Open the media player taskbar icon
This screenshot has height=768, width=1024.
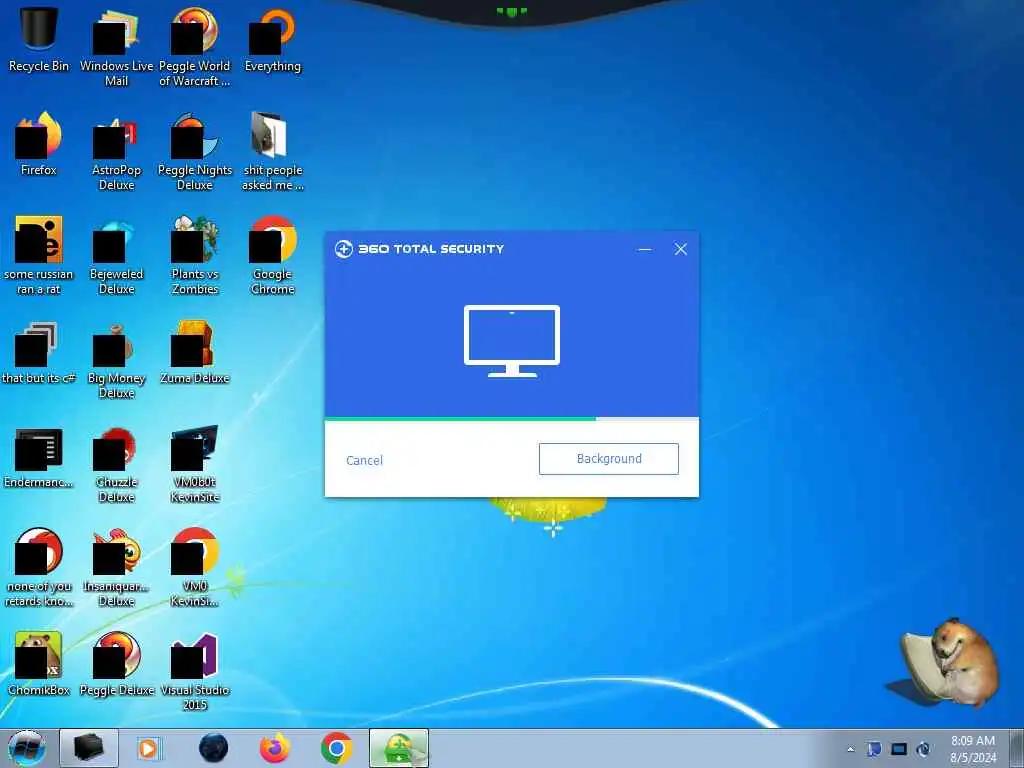(148, 748)
